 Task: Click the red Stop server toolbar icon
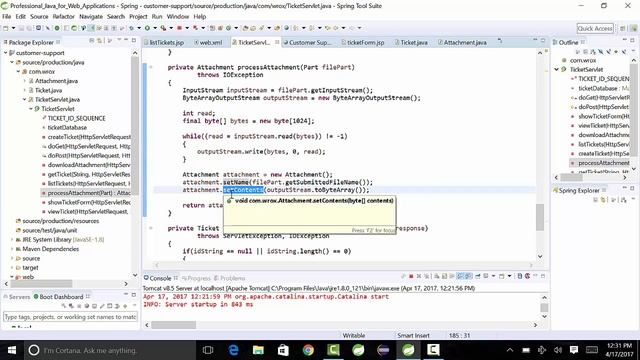point(180,28)
